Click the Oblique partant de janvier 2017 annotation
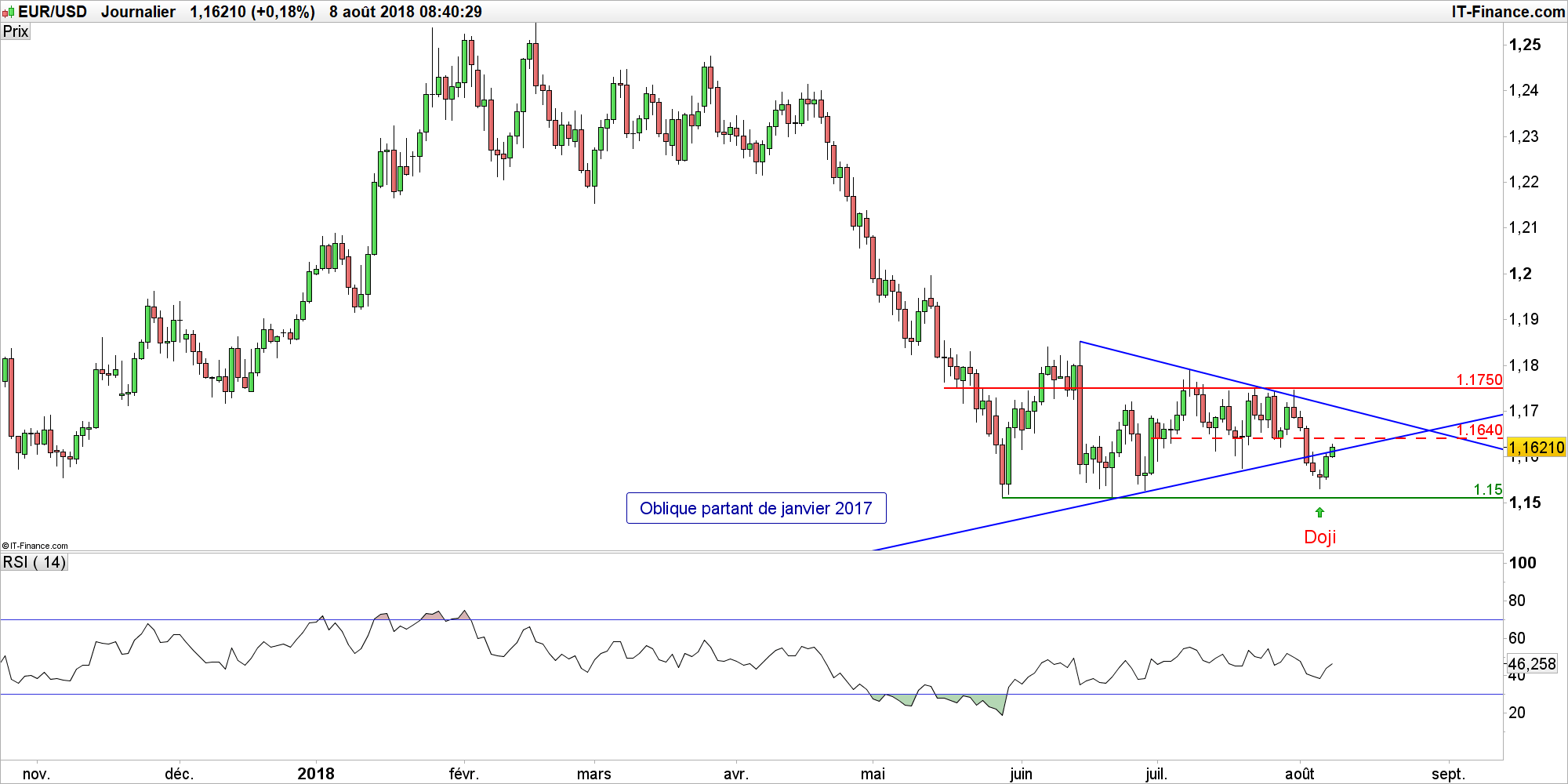Screen dimensions: 1568x784 756,508
